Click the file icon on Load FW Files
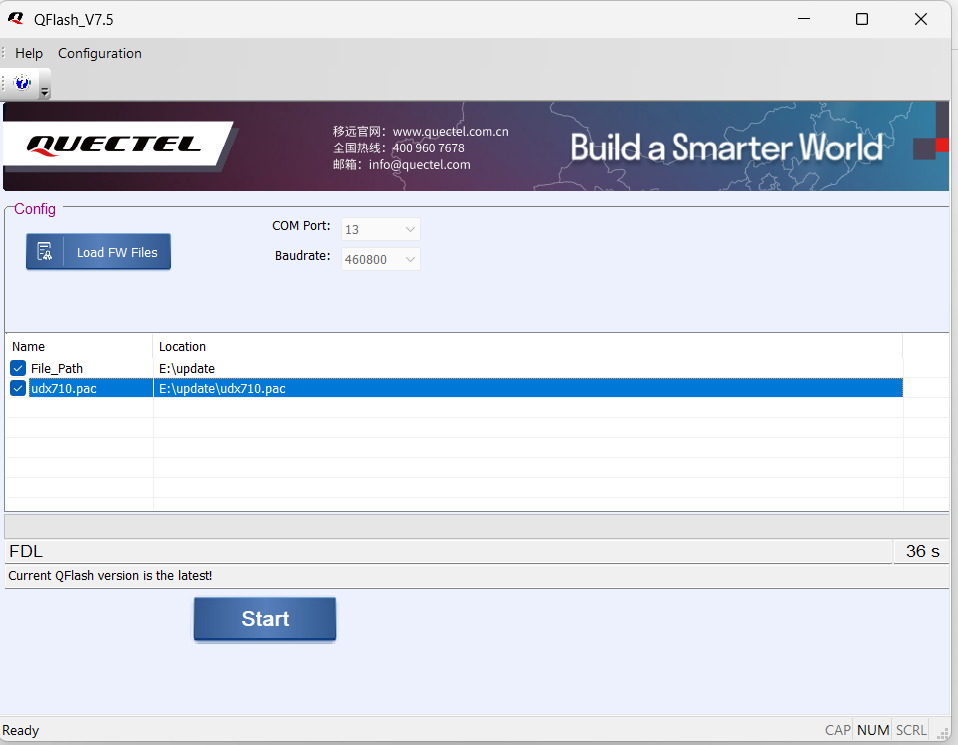958x745 pixels. click(x=45, y=252)
